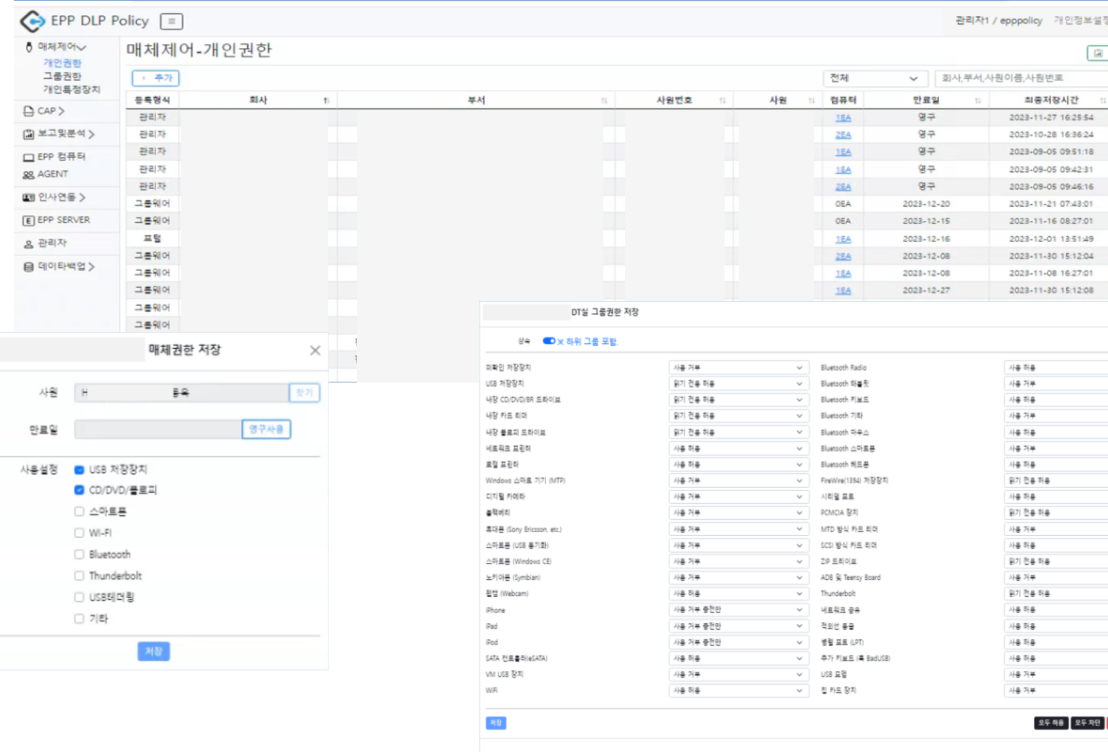Open the WiFi permission dropdown in the group dialog
The image size is (1108, 752).
[x=738, y=691]
